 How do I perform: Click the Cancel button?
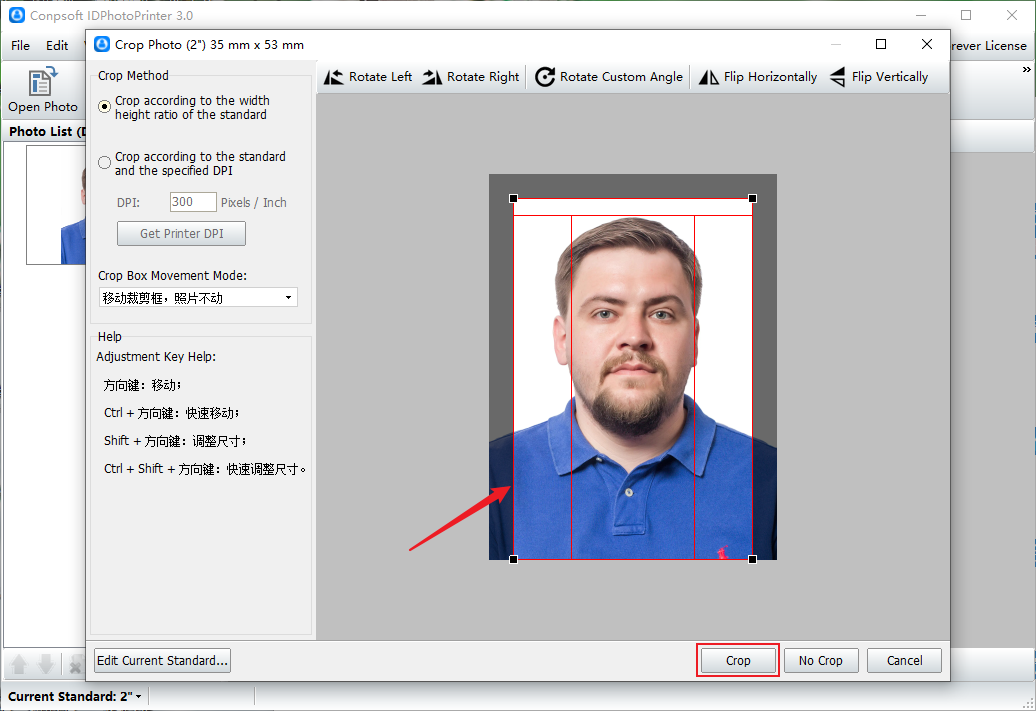point(905,660)
